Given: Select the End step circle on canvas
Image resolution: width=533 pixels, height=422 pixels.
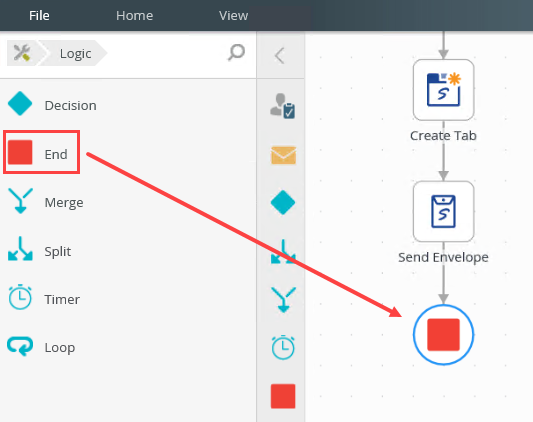Looking at the screenshot, I should click(x=444, y=335).
